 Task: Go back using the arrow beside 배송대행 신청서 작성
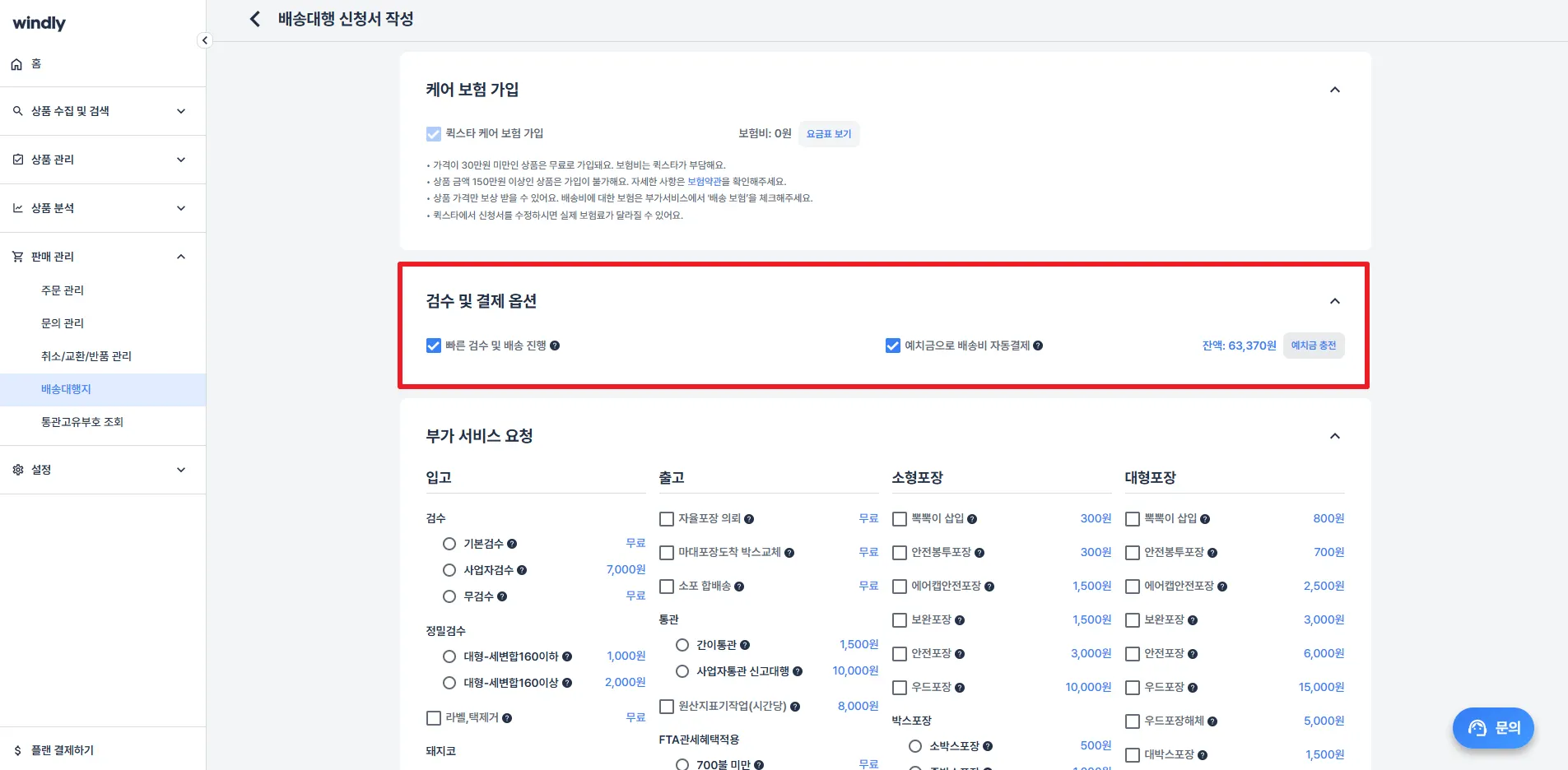coord(255,19)
